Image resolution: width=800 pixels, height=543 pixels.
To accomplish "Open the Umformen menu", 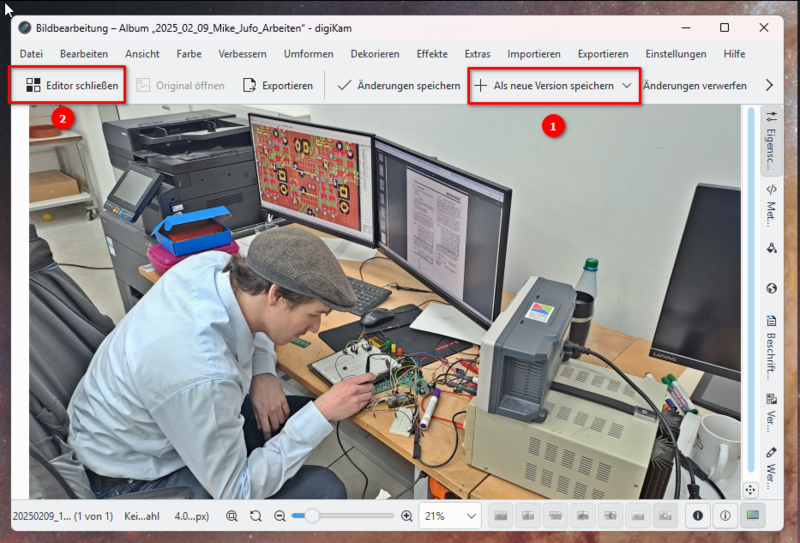I will [308, 54].
